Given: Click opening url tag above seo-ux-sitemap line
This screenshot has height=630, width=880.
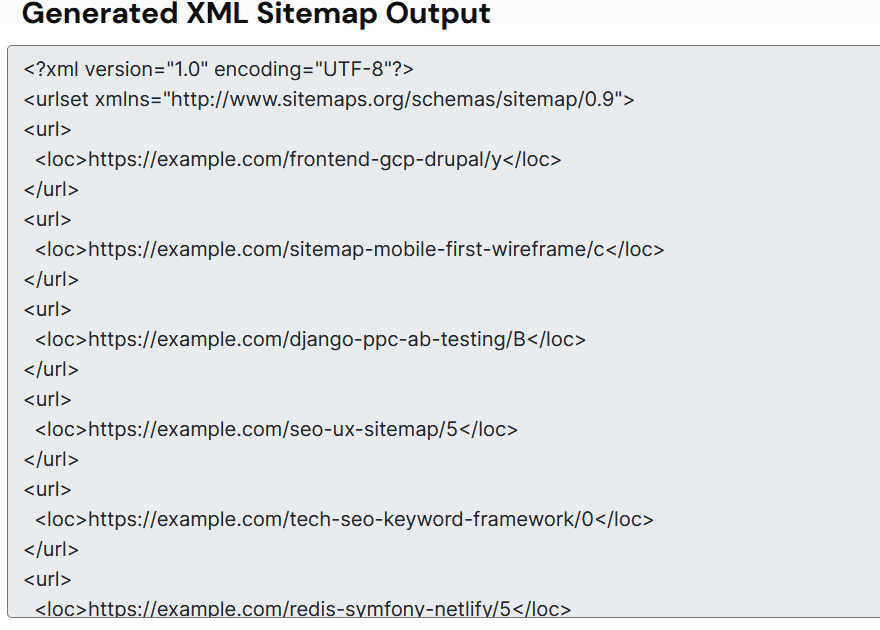Looking at the screenshot, I should tap(48, 399).
